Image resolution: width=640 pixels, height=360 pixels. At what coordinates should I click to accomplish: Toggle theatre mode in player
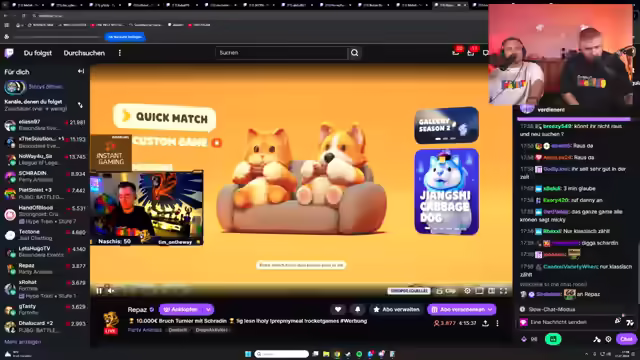491,291
